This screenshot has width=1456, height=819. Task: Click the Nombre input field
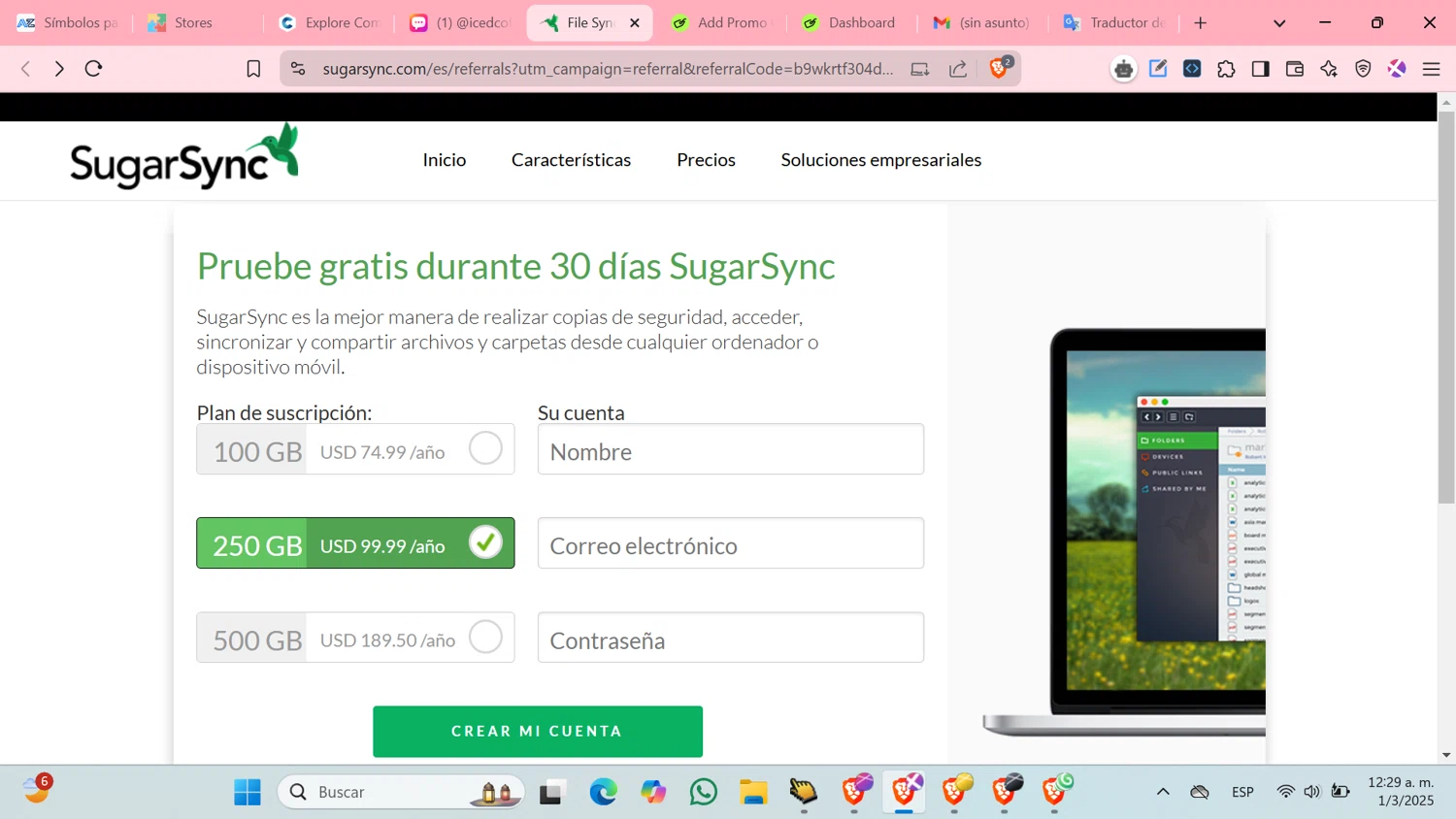point(731,449)
